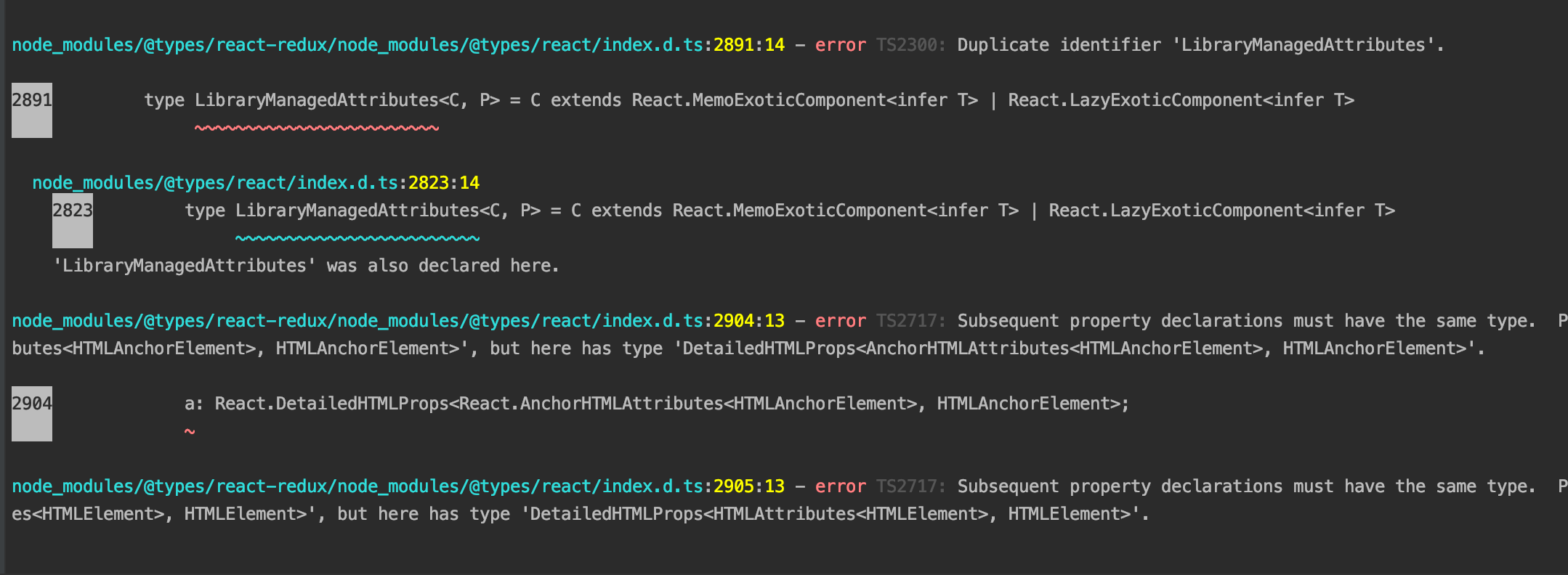The image size is (1568, 575).
Task: Click the 'was also declared here' note
Action: (306, 266)
